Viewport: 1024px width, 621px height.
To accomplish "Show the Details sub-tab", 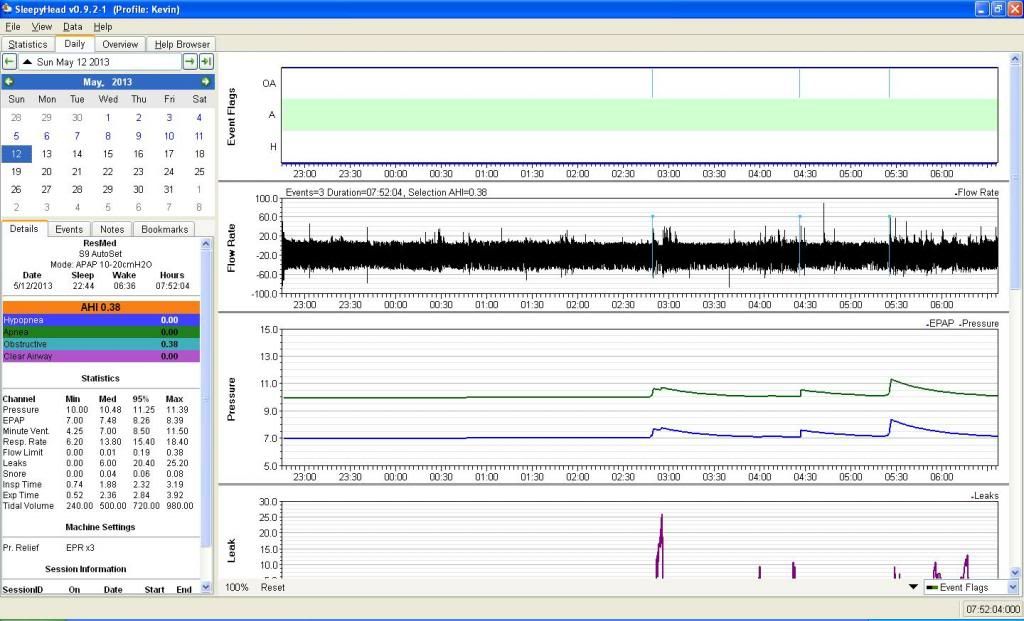I will 24,229.
